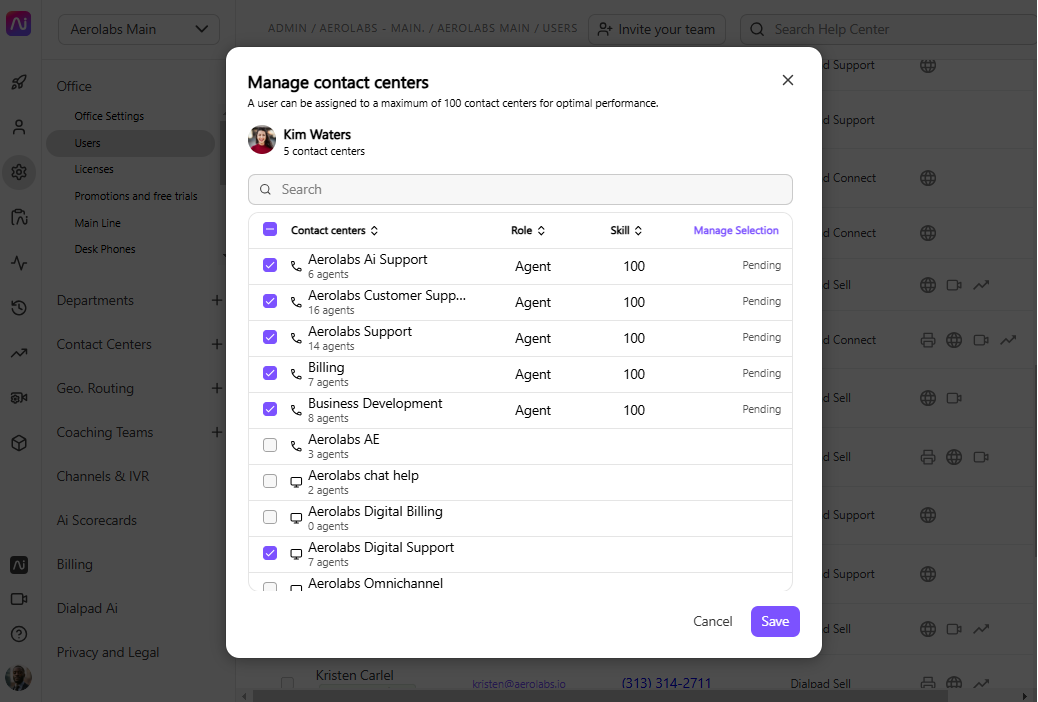Click the Search Help Center field
This screenshot has width=1038, height=702.
pyautogui.click(x=888, y=29)
